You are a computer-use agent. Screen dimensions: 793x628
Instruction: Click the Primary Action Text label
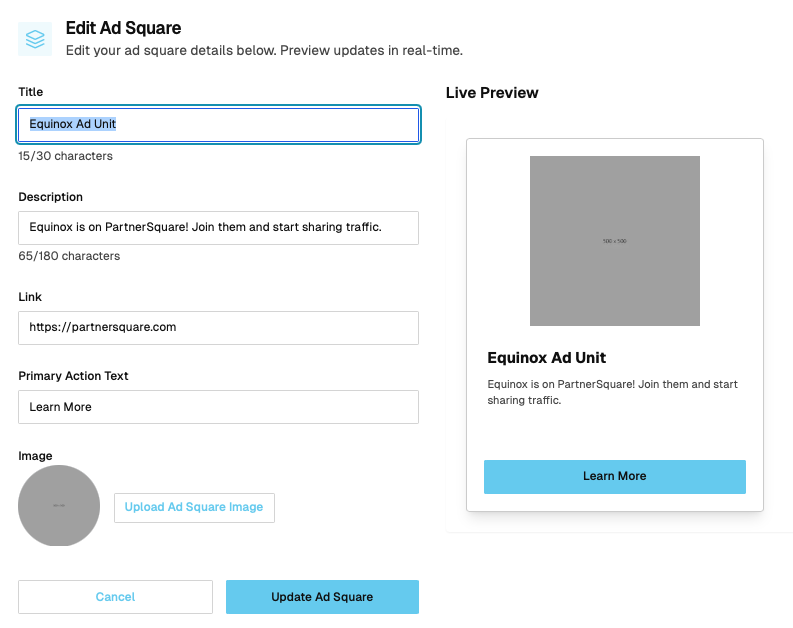pyautogui.click(x=73, y=376)
